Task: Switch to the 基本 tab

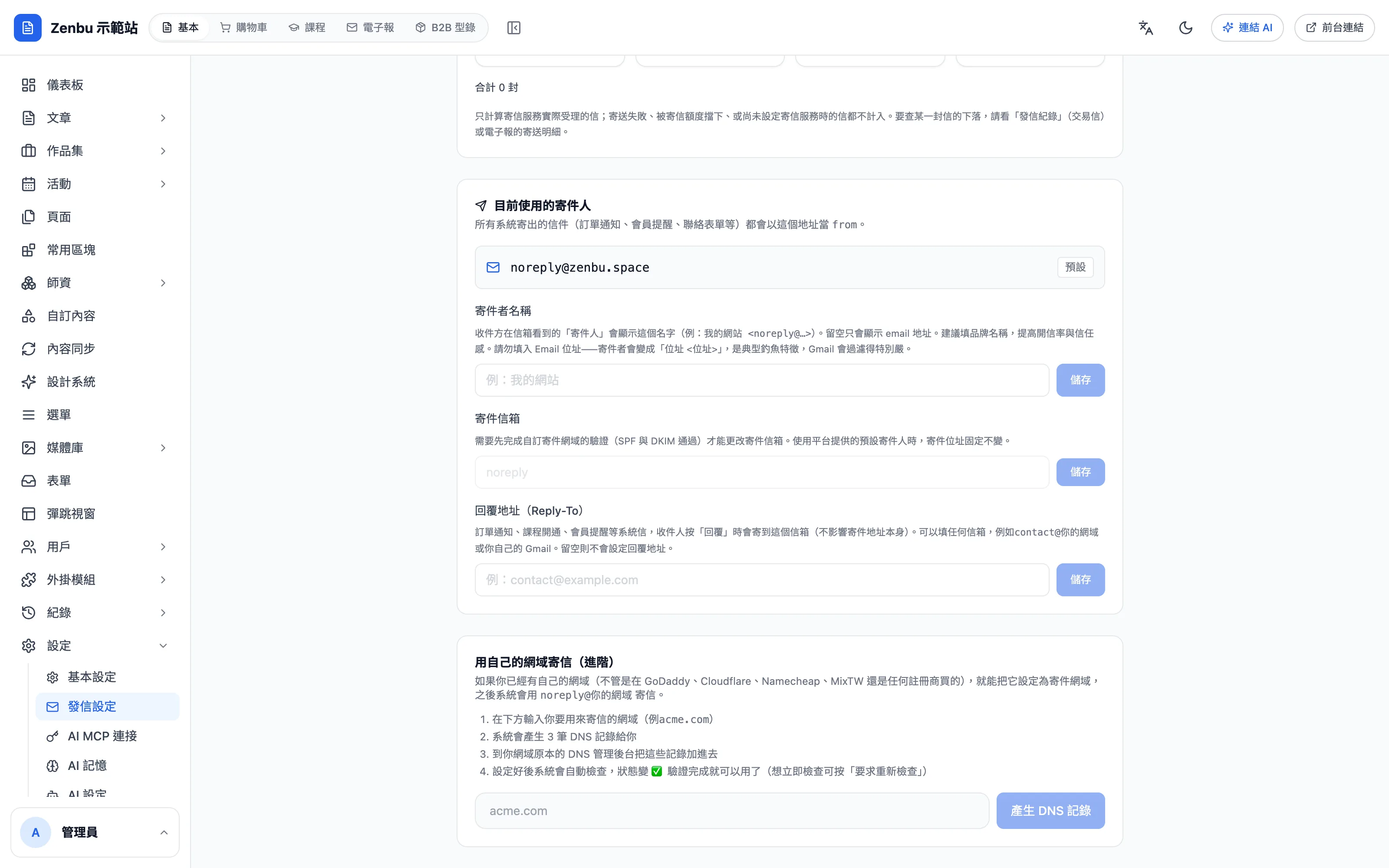Action: click(x=180, y=27)
